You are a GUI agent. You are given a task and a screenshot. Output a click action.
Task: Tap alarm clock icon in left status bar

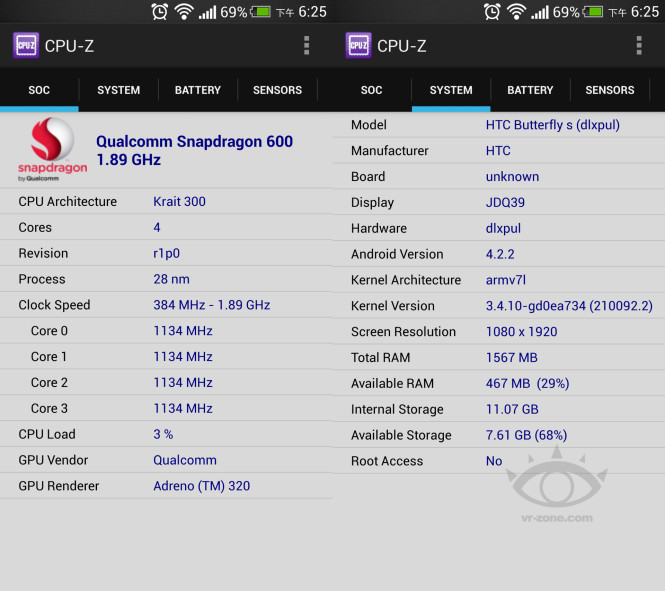coord(159,11)
